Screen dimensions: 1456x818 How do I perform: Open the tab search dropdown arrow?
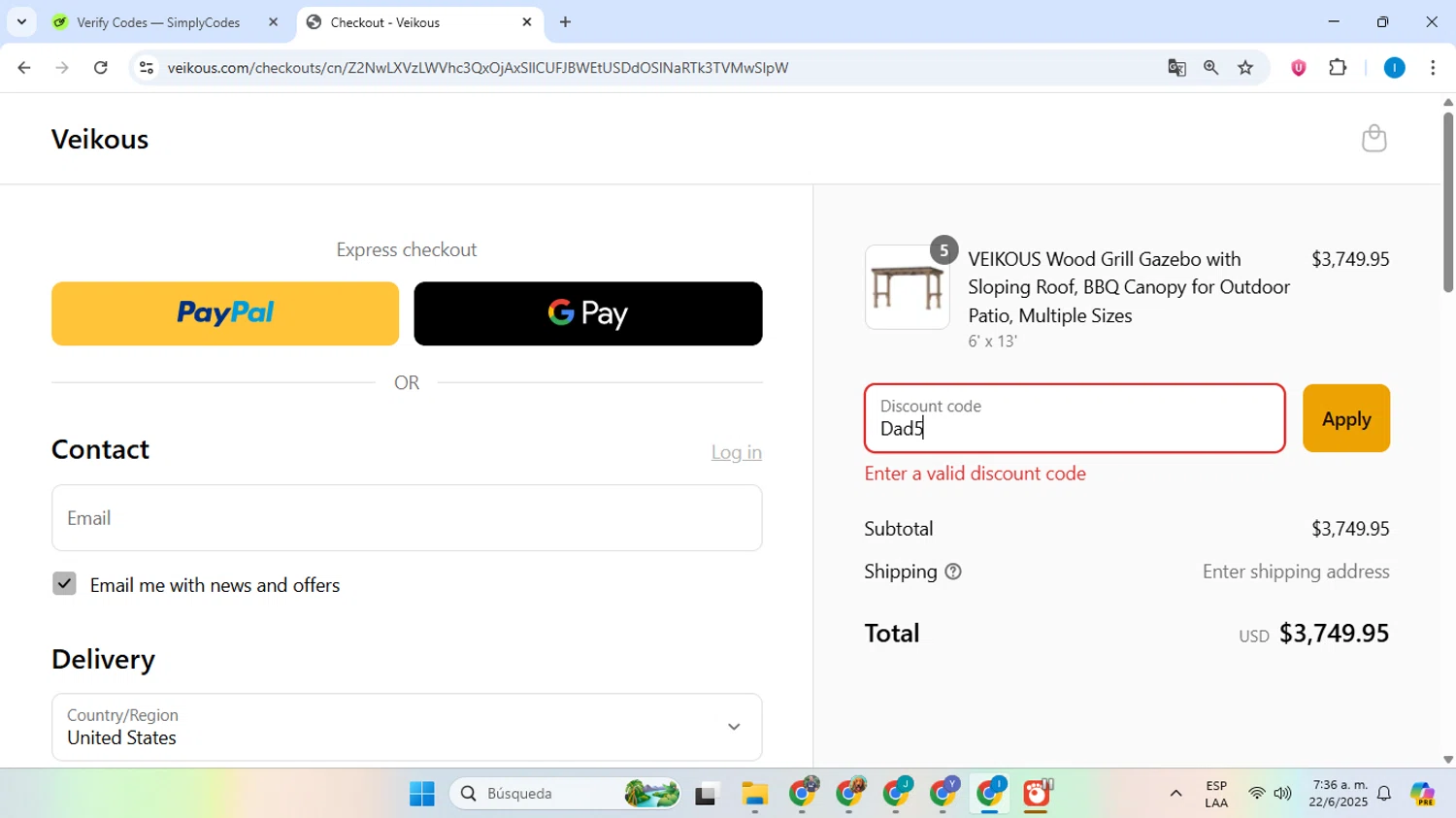tap(21, 21)
